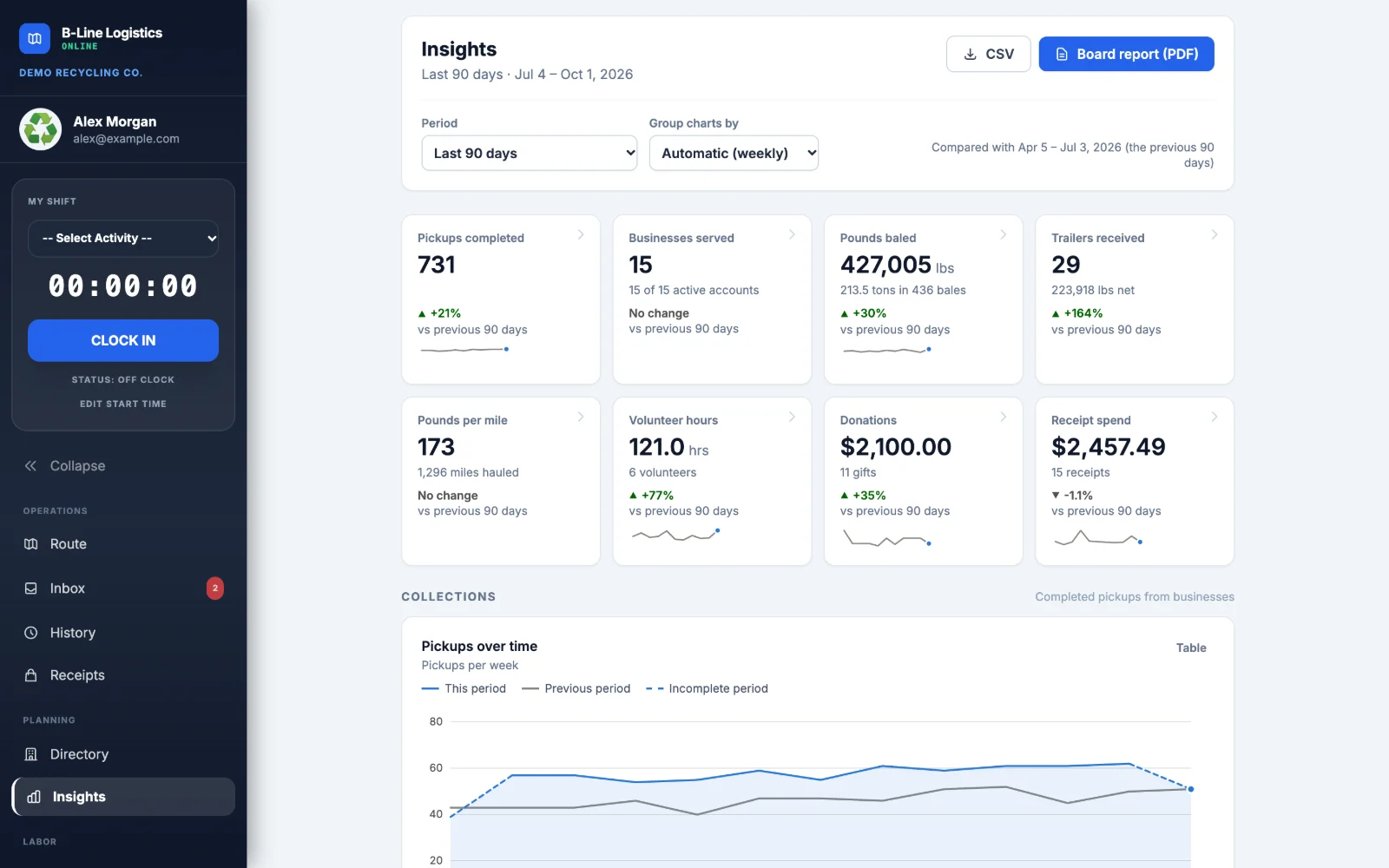Export data with CSV button
Image resolution: width=1389 pixels, height=868 pixels.
pyautogui.click(x=989, y=54)
